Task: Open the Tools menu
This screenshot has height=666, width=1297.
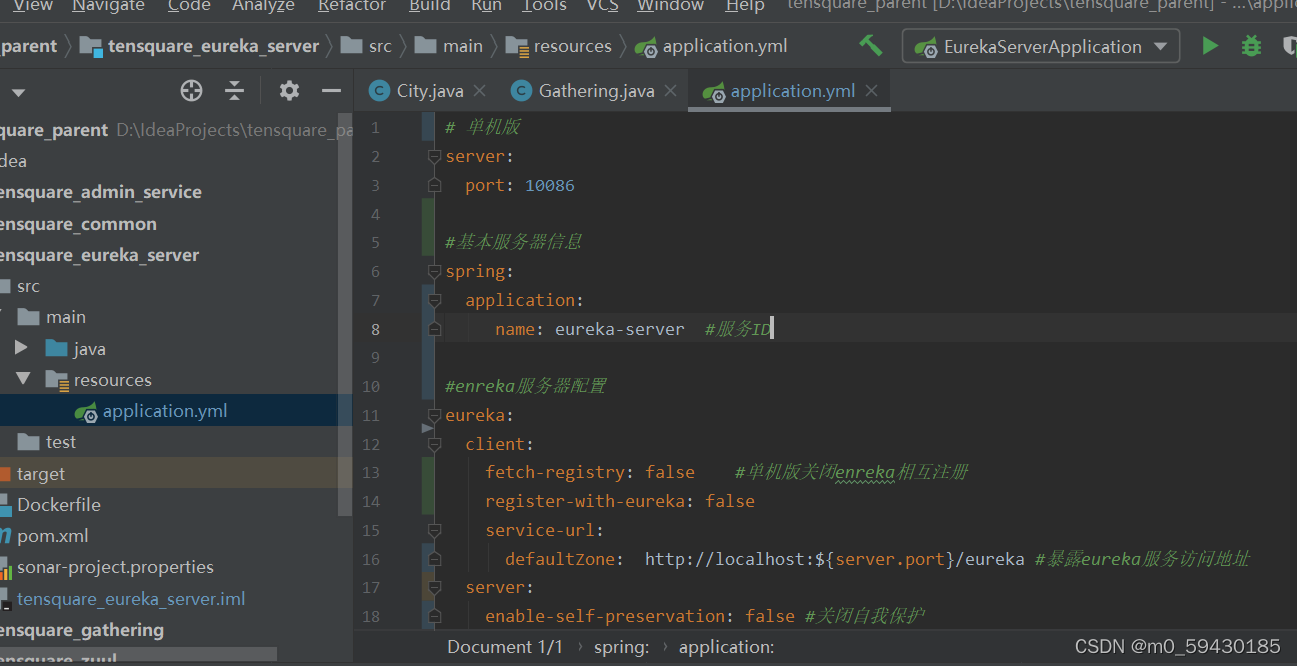Action: point(544,6)
